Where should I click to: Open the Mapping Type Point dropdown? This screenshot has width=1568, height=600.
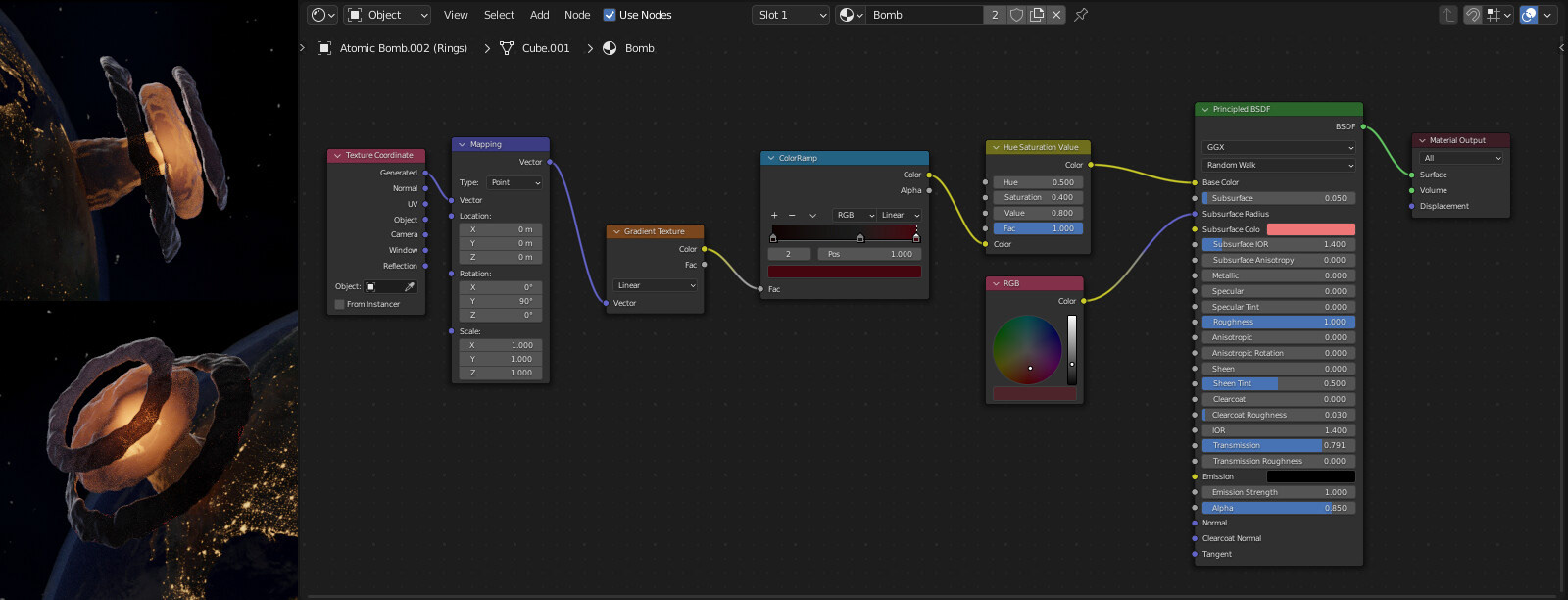(514, 182)
